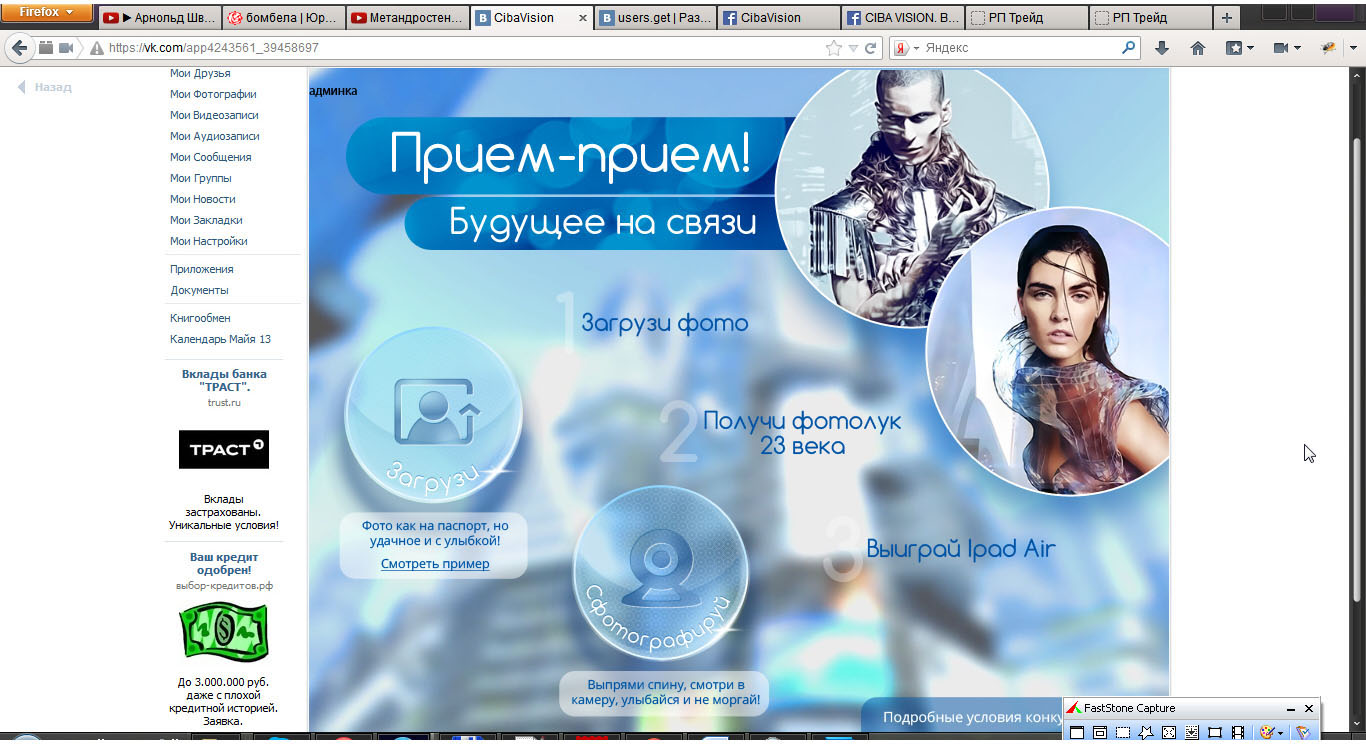Click the Ваш кредит одобрен ad title

click(x=224, y=563)
